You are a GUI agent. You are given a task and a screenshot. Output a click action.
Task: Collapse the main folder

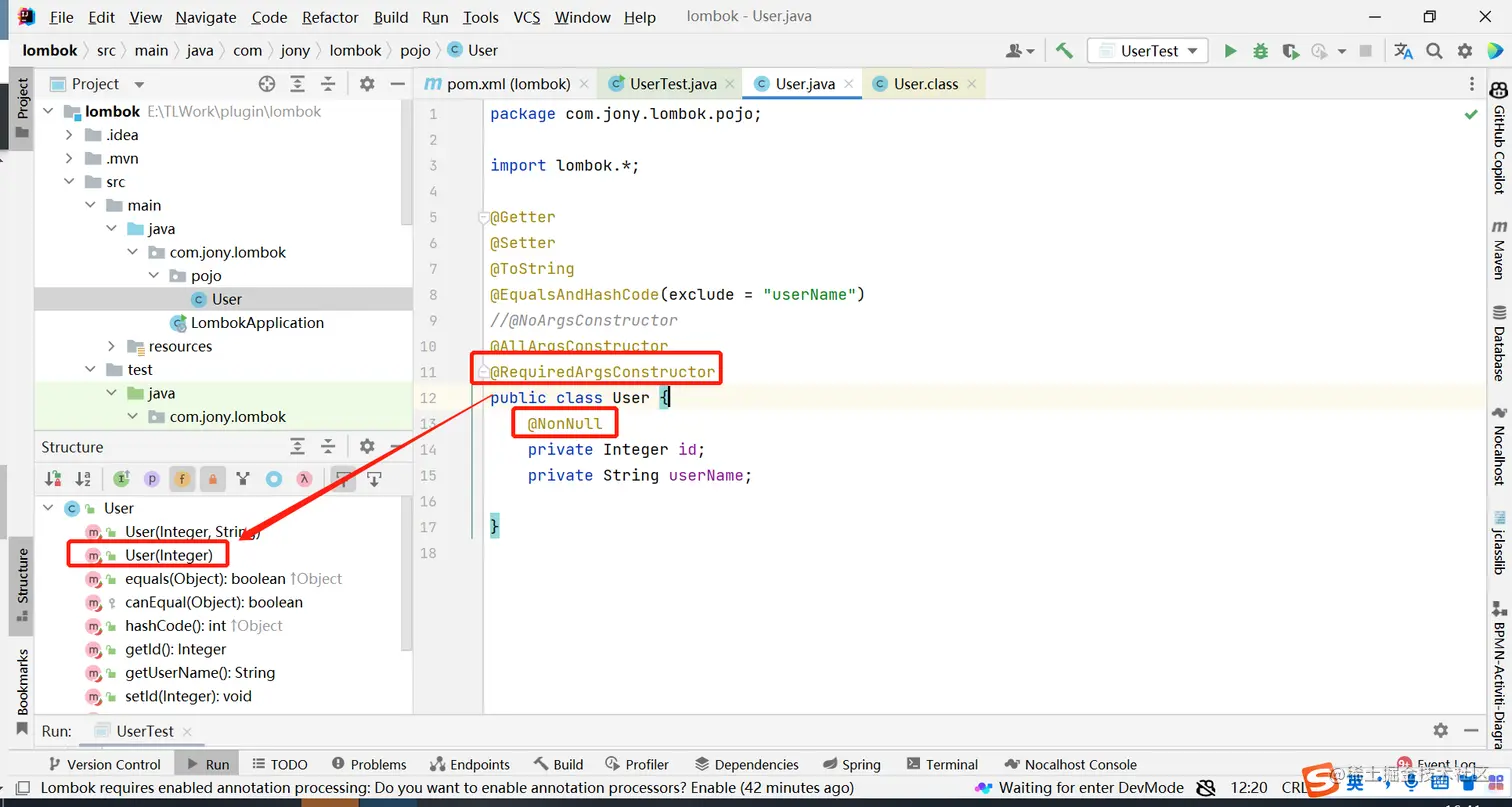(x=91, y=205)
